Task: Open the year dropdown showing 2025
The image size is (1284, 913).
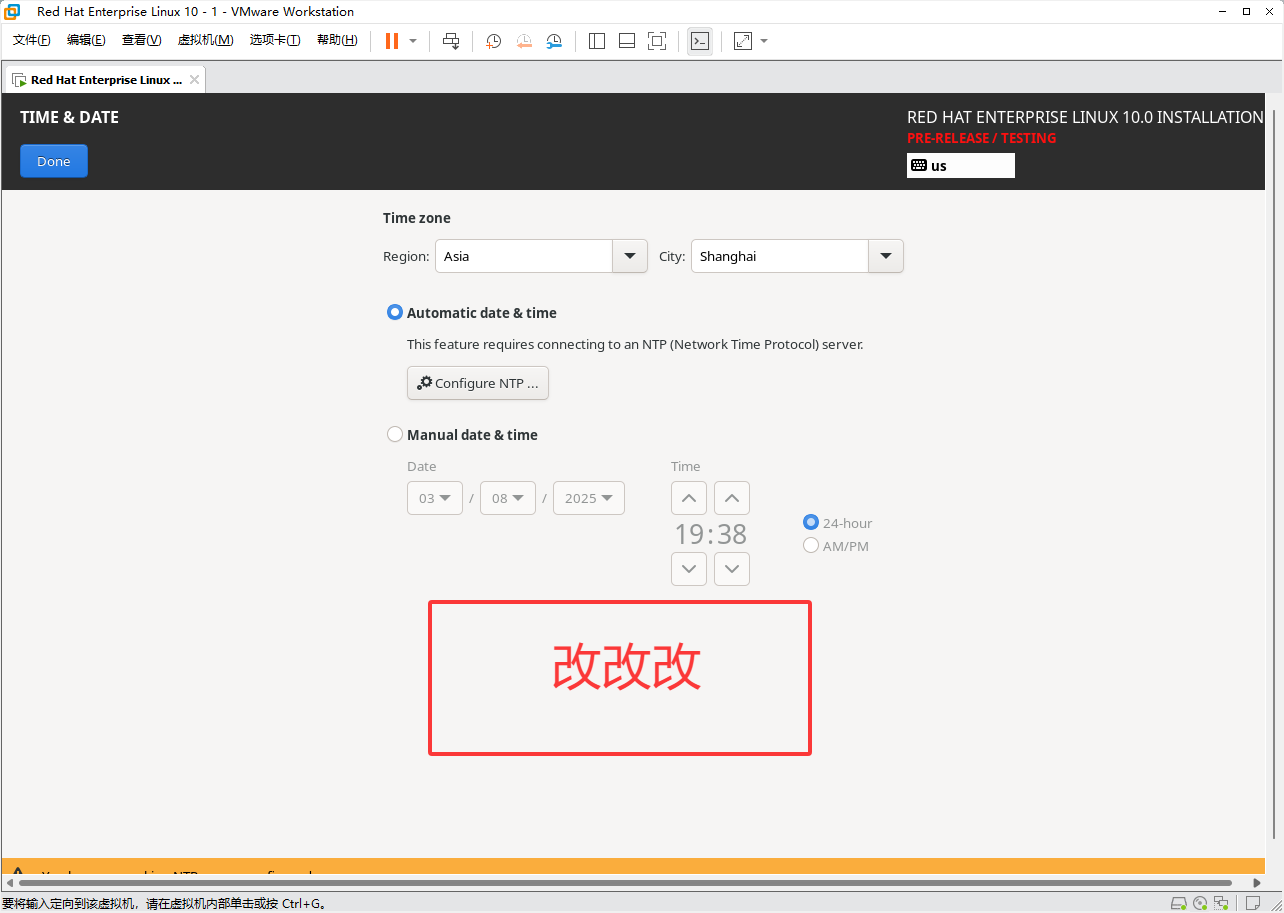Action: click(x=589, y=498)
